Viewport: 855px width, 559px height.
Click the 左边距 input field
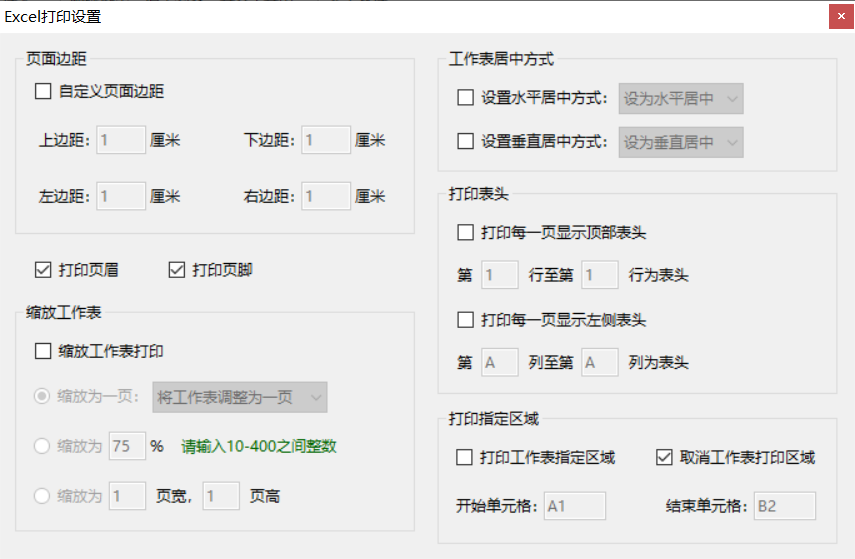[121, 196]
